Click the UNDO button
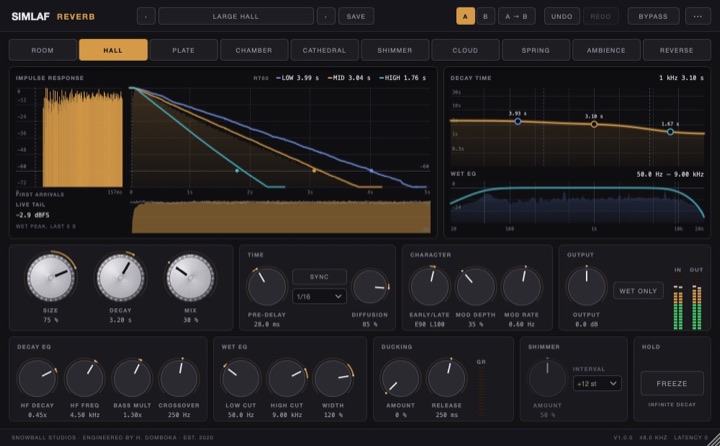The image size is (720, 446). point(562,16)
